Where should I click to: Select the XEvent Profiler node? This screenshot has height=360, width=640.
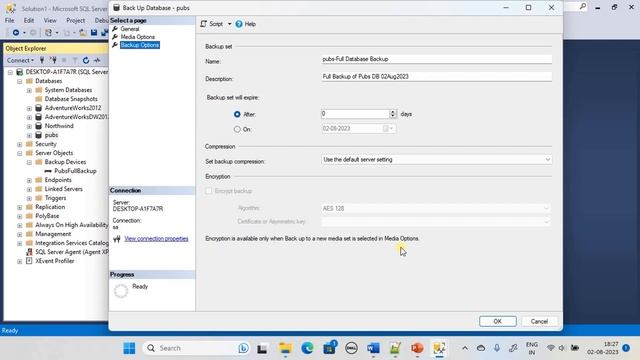(55, 261)
